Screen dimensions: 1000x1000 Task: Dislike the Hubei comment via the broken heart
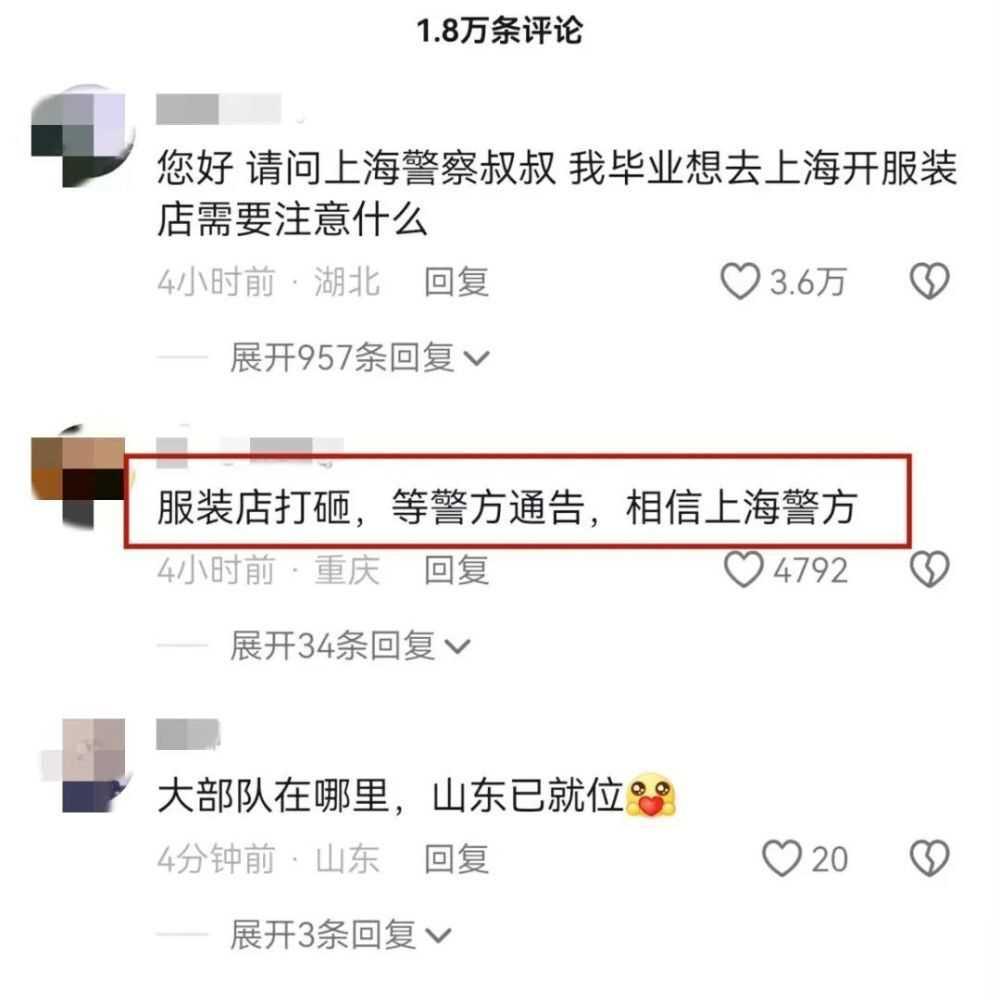[929, 281]
